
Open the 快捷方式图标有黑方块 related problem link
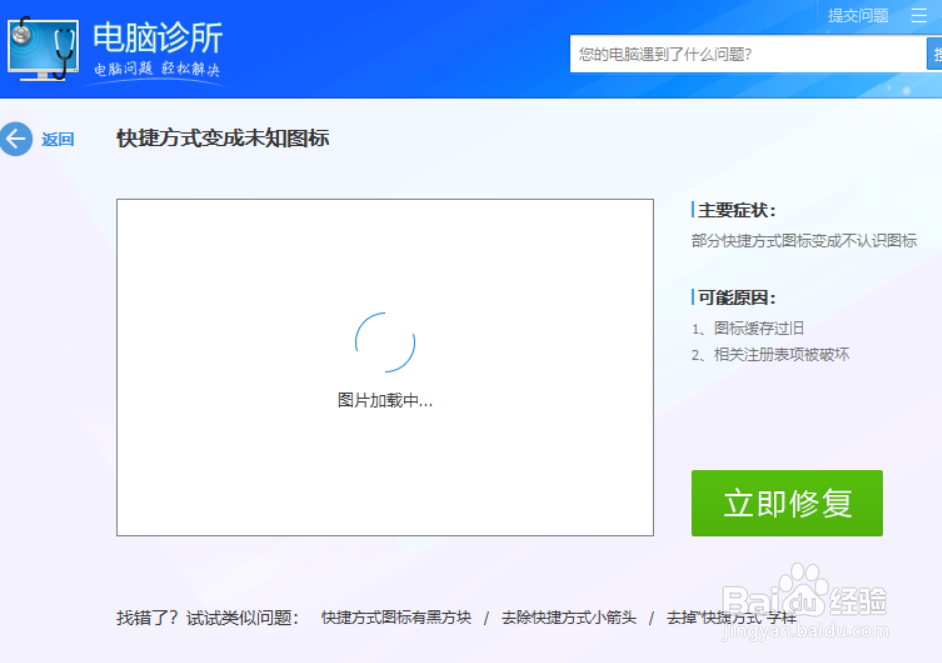(x=395, y=618)
